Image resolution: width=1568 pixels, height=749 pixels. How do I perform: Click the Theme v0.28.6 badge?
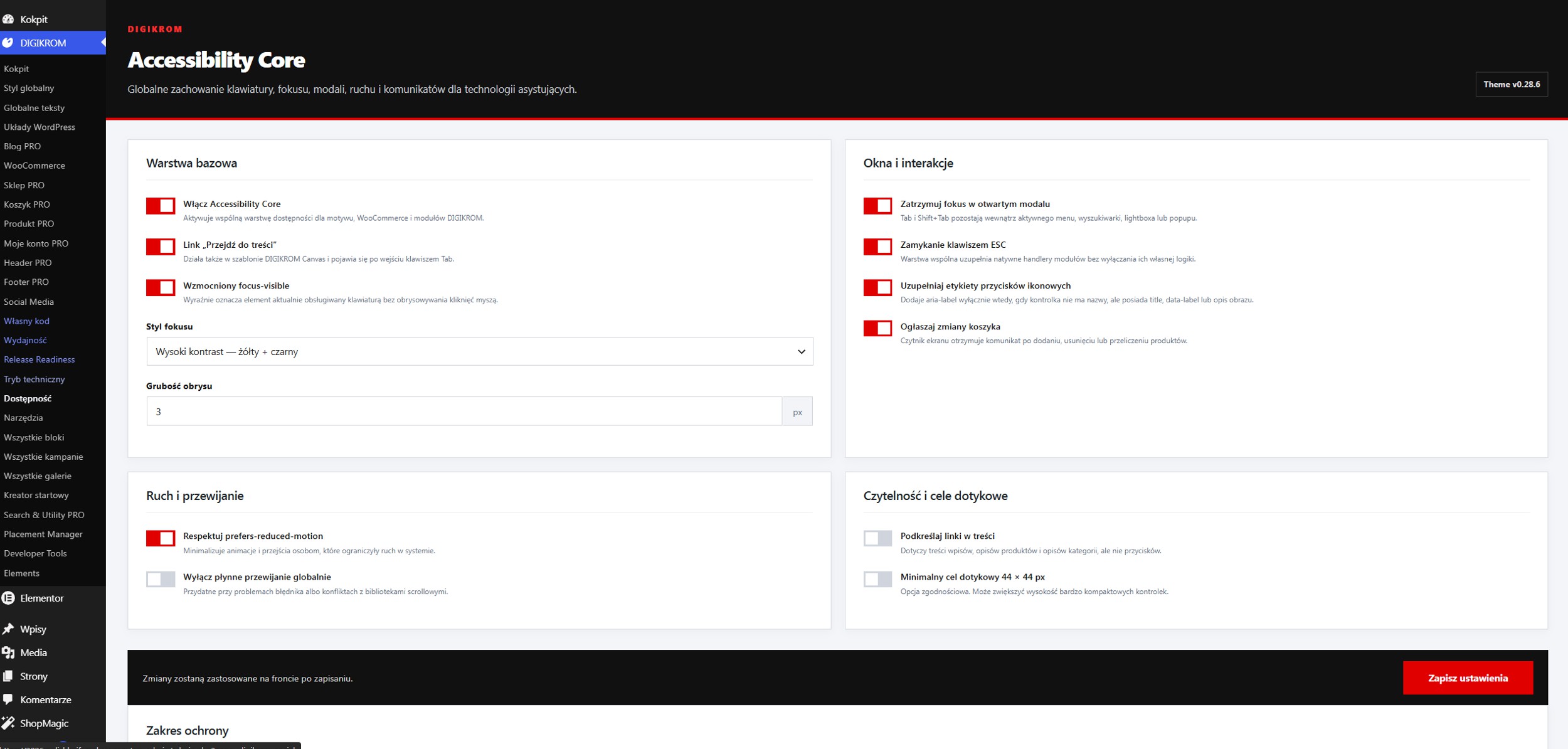click(1512, 85)
